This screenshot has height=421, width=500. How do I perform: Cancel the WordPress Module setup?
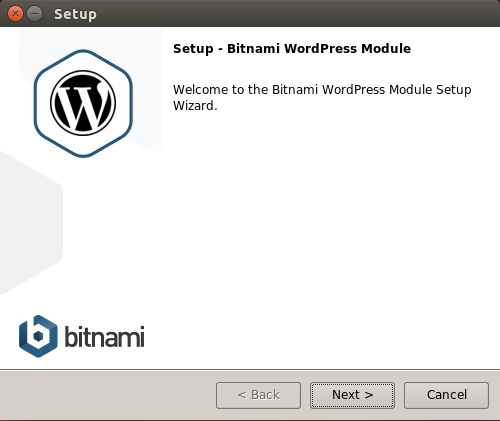point(446,395)
